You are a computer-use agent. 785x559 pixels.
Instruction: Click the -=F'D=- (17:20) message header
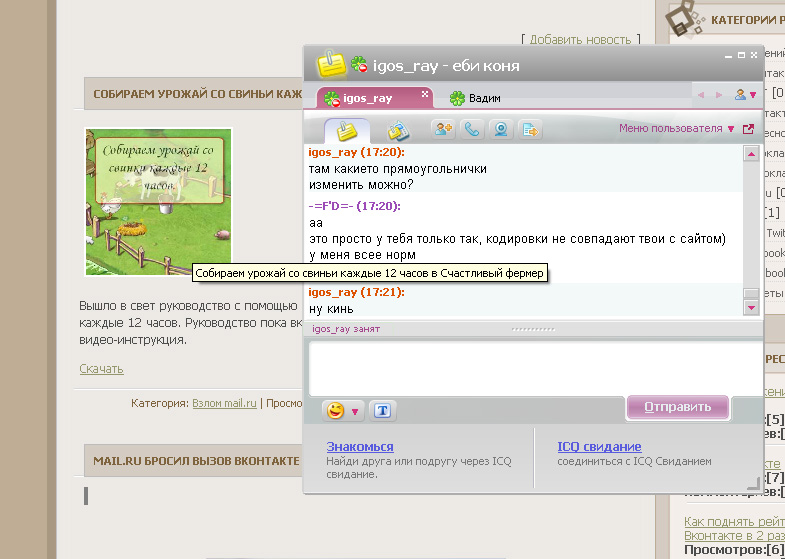click(x=354, y=206)
